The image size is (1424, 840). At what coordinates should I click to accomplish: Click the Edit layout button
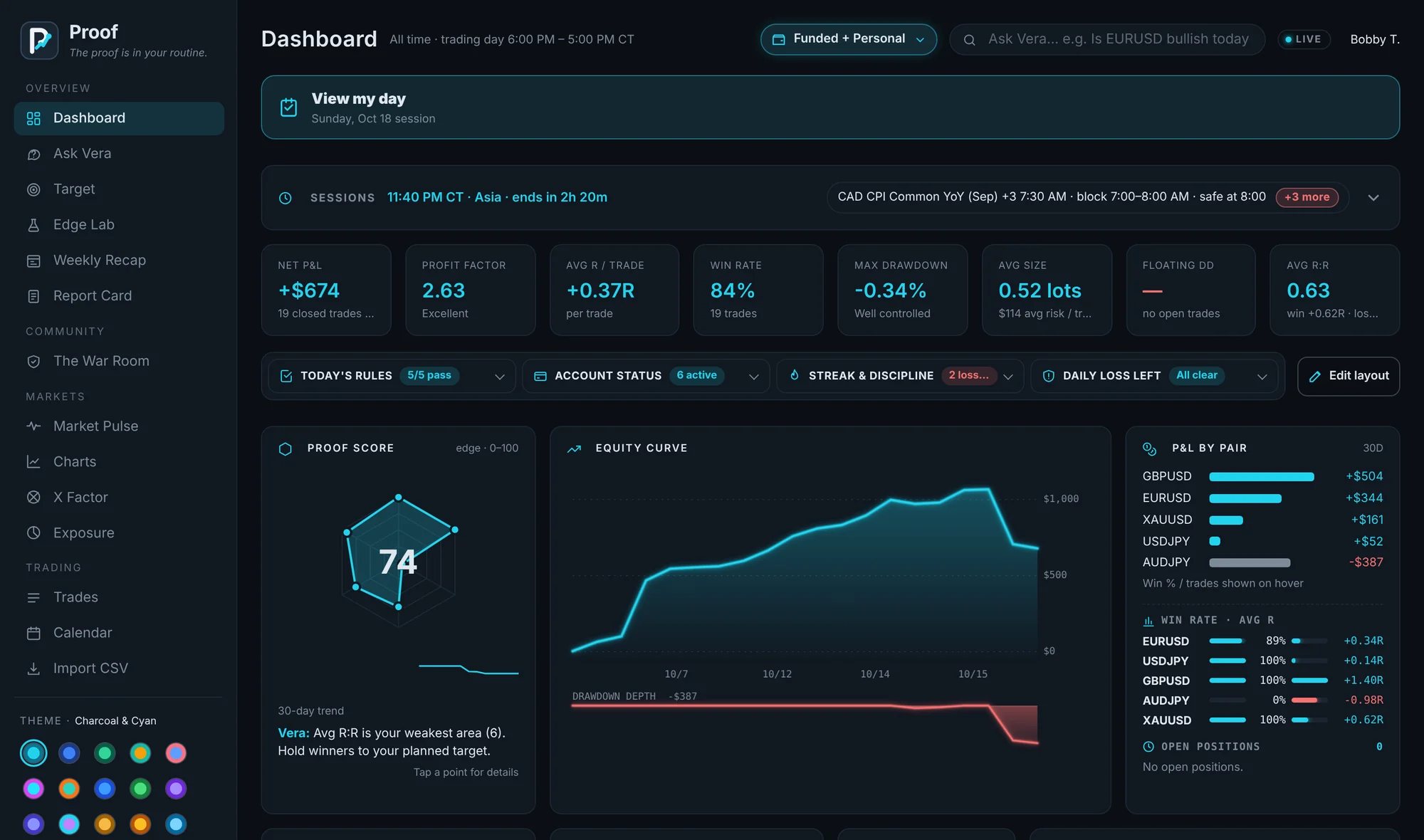tap(1349, 376)
